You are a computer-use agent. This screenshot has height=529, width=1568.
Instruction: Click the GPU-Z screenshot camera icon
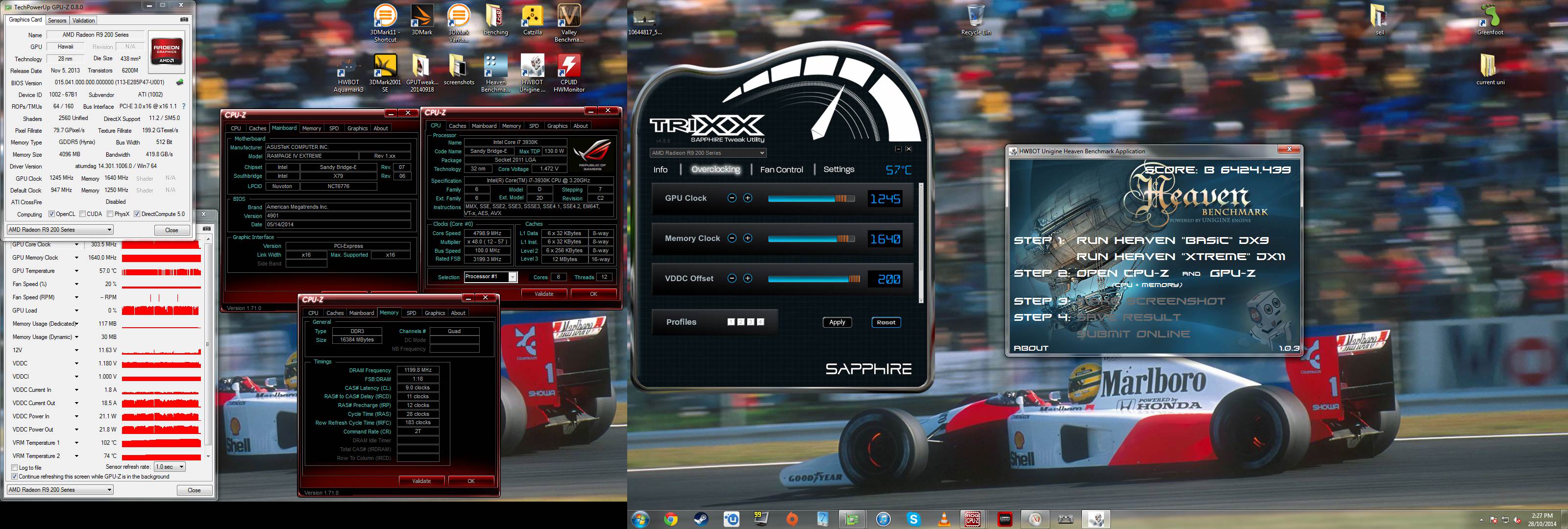tap(184, 20)
